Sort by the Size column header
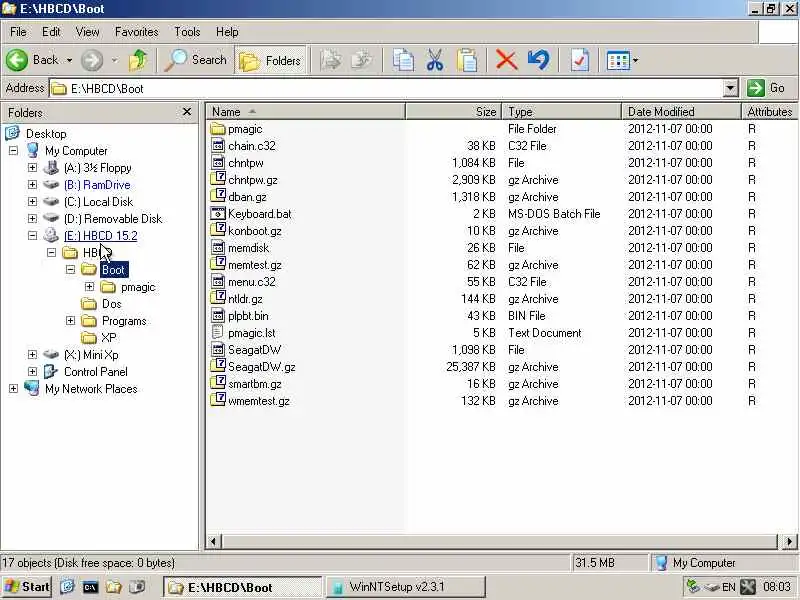The width and height of the screenshot is (800, 600). click(x=454, y=112)
